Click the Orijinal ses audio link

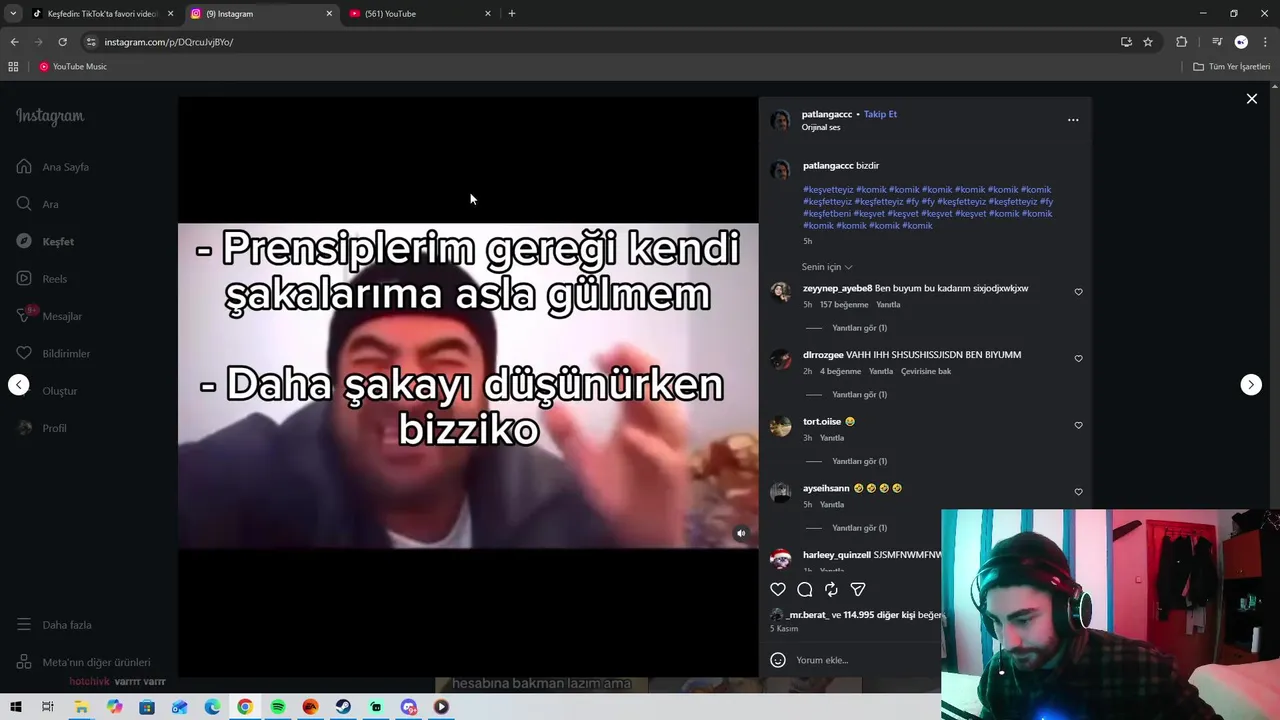(821, 128)
